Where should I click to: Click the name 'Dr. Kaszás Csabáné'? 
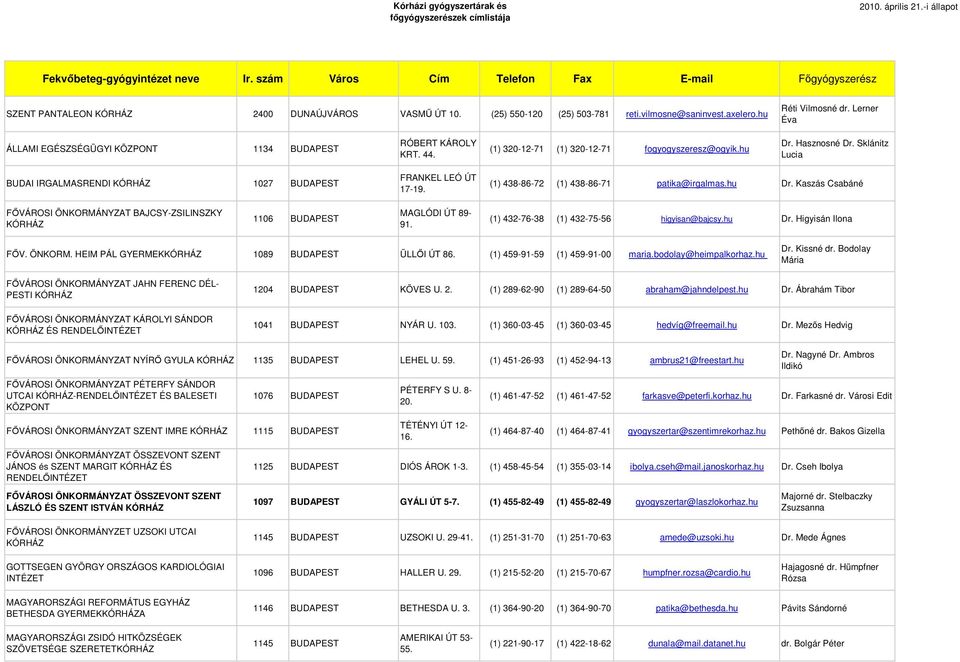tap(822, 183)
